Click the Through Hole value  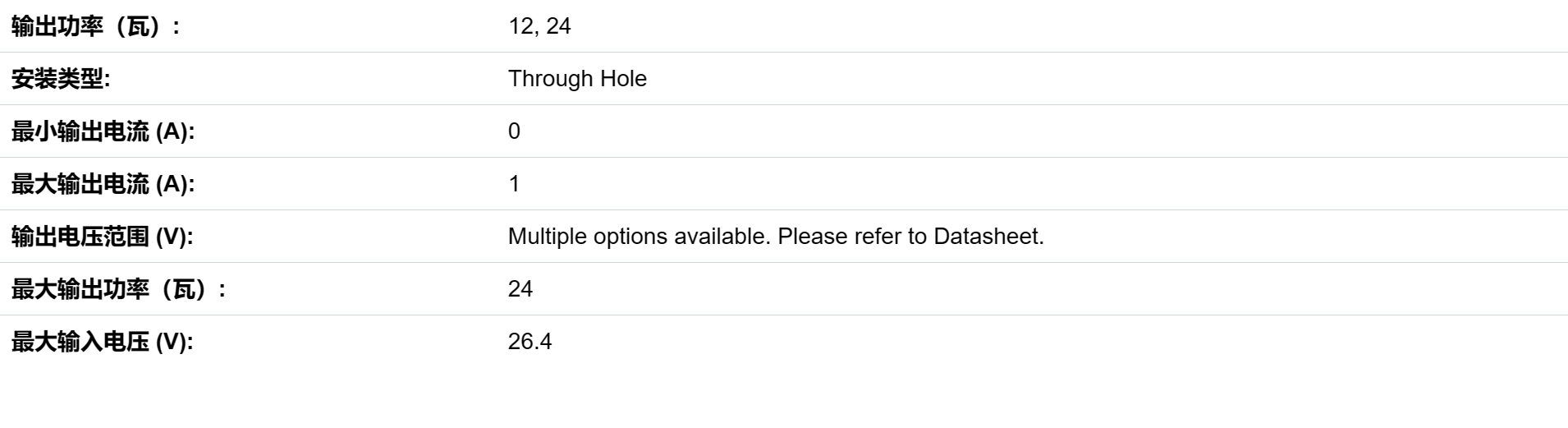pos(577,79)
